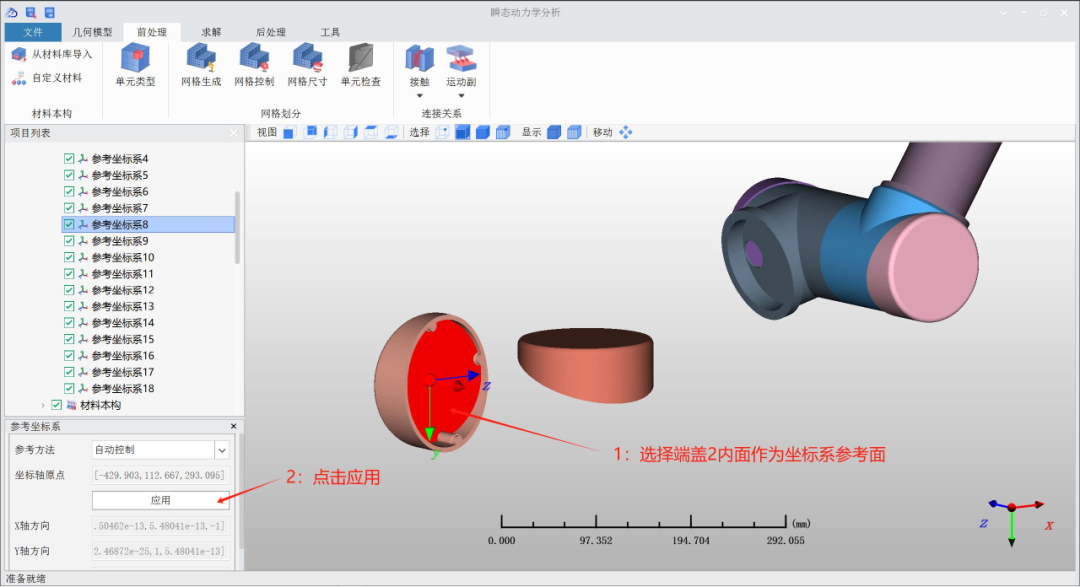Viewport: 1080px width, 587px height.
Task: Click 从材料库导入 import from material library
Action: click(52, 54)
